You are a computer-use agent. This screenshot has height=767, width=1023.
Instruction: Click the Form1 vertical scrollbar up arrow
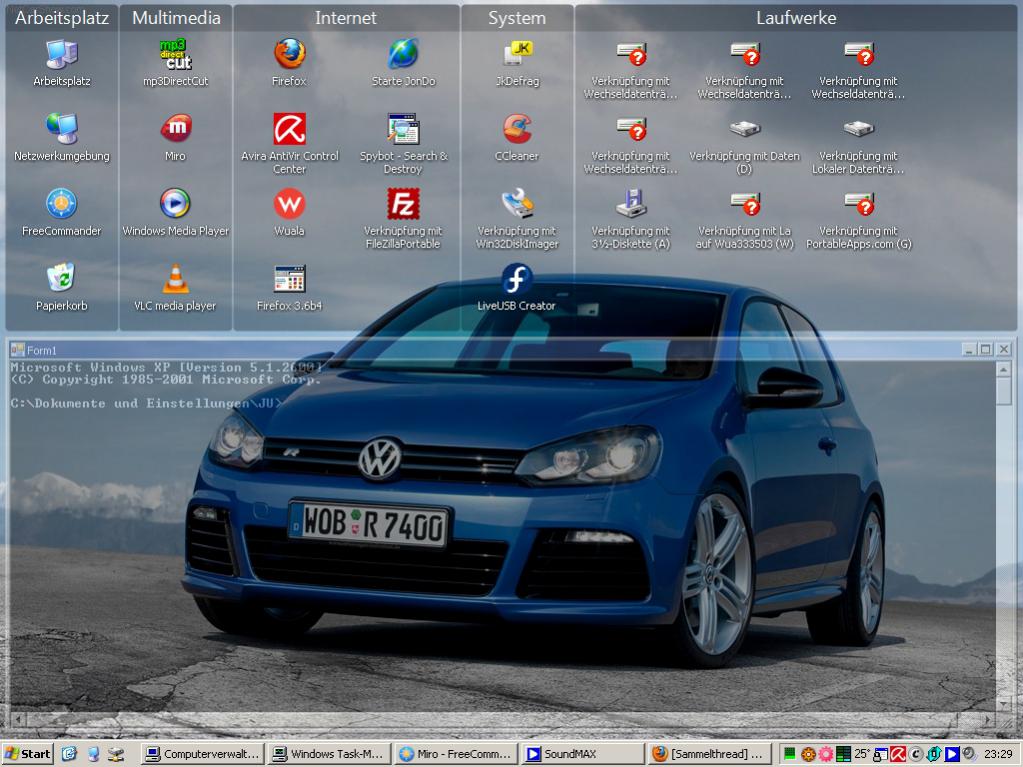point(1004,369)
